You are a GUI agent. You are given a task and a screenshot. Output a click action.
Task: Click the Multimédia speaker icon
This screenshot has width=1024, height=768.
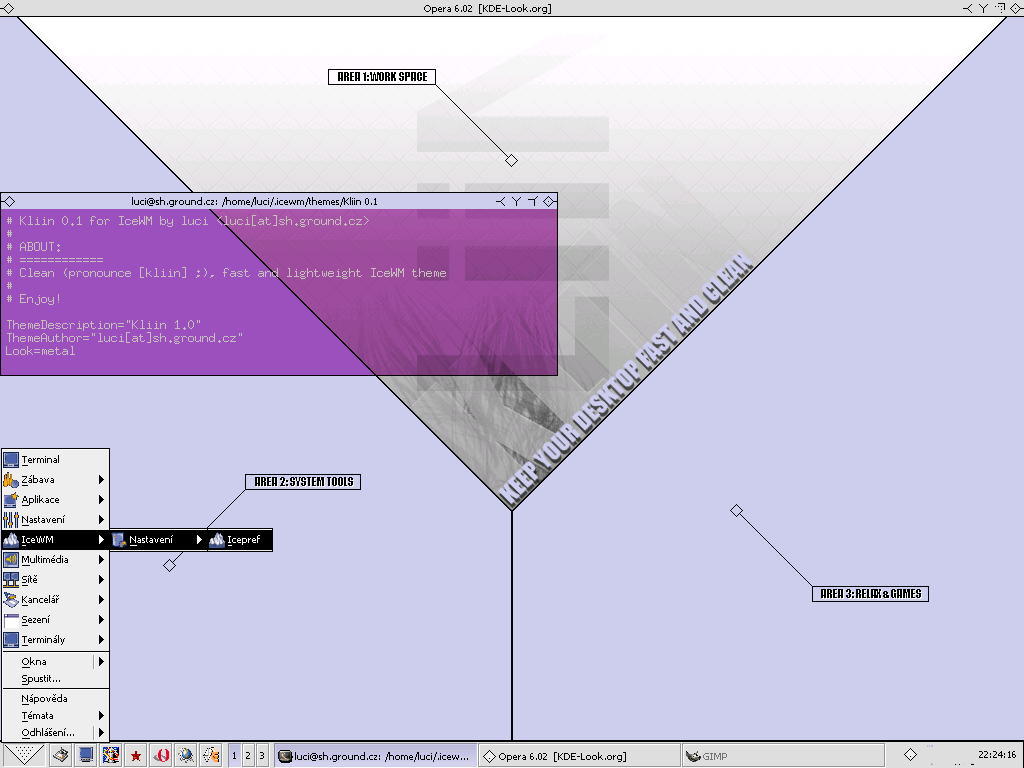tap(11, 560)
